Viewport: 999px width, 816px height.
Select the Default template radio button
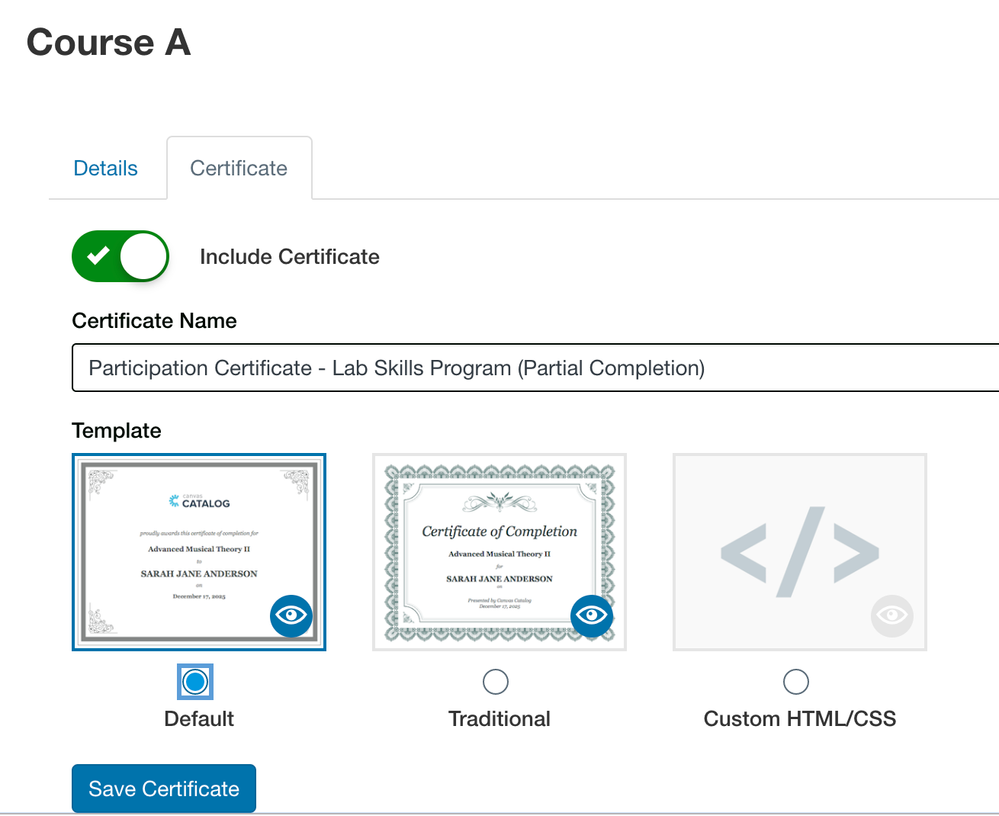pos(195,682)
